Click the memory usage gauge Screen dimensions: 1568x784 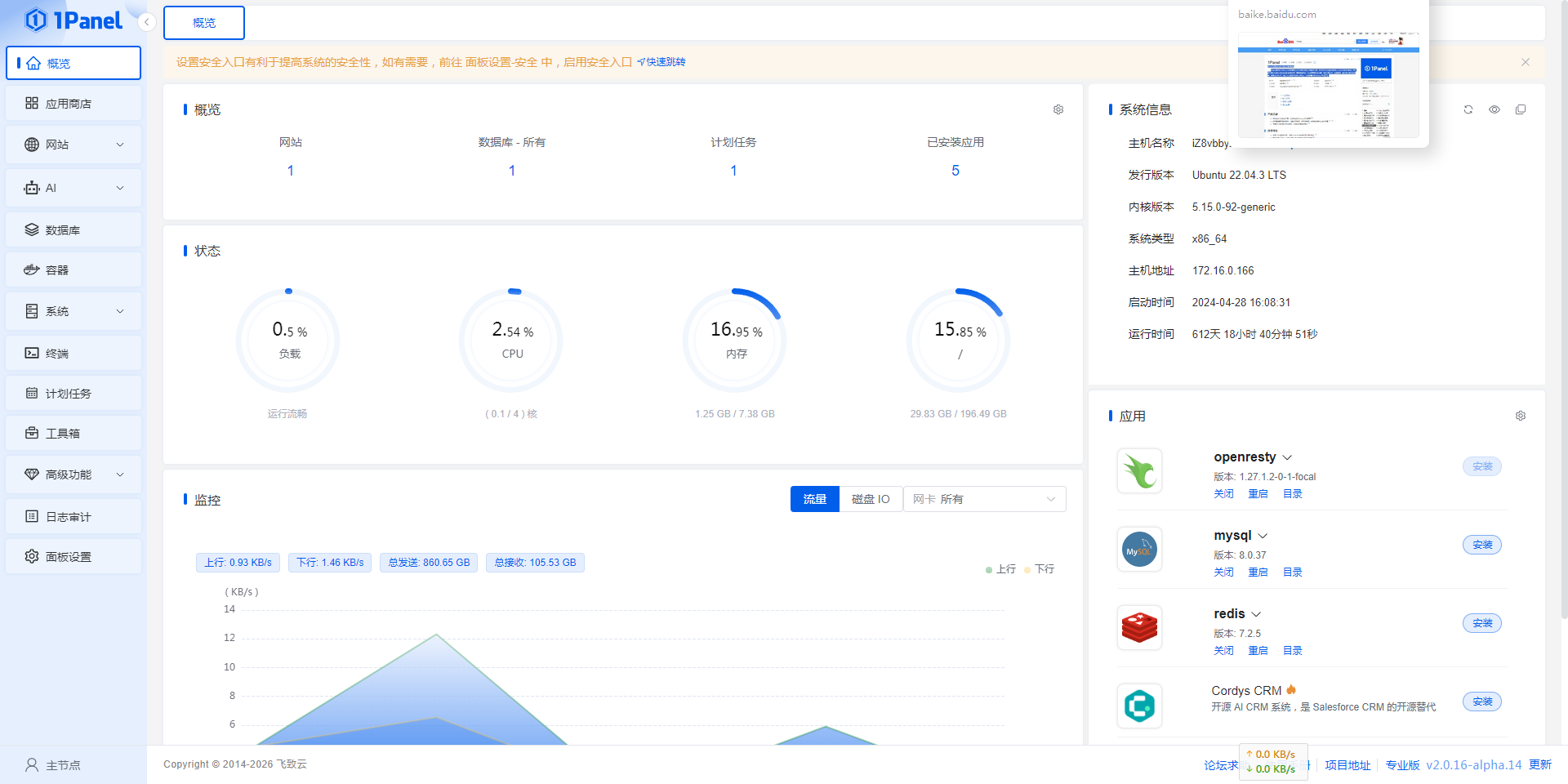735,341
